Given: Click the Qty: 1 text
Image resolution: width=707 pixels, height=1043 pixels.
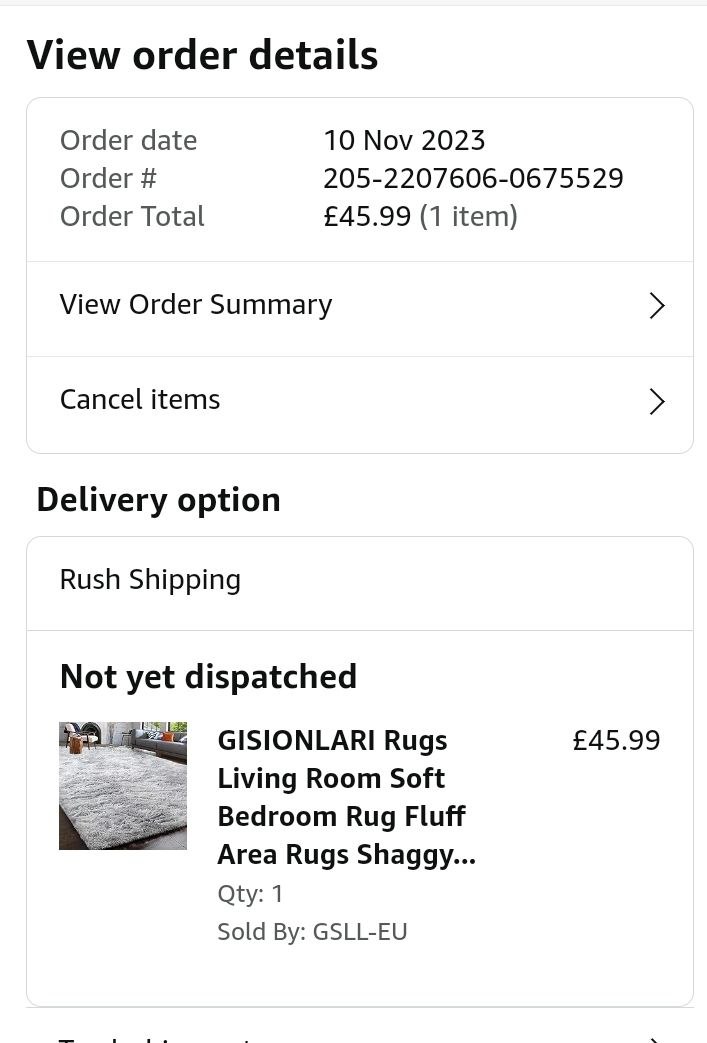Looking at the screenshot, I should [x=250, y=893].
